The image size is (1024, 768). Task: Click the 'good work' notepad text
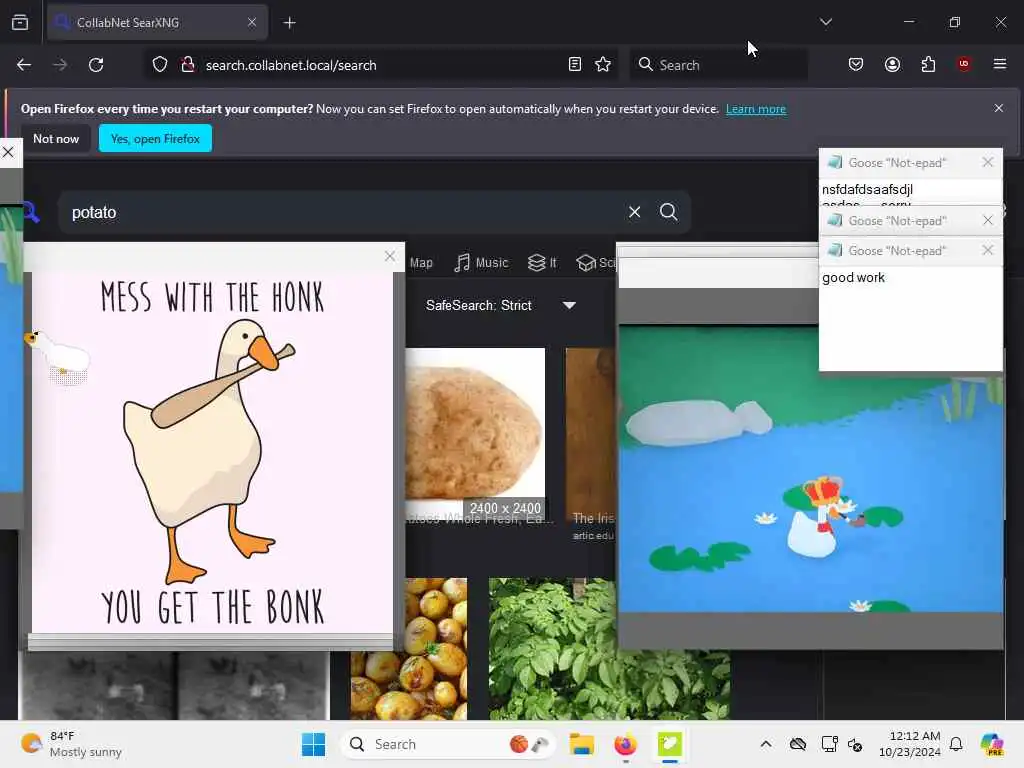coord(853,278)
